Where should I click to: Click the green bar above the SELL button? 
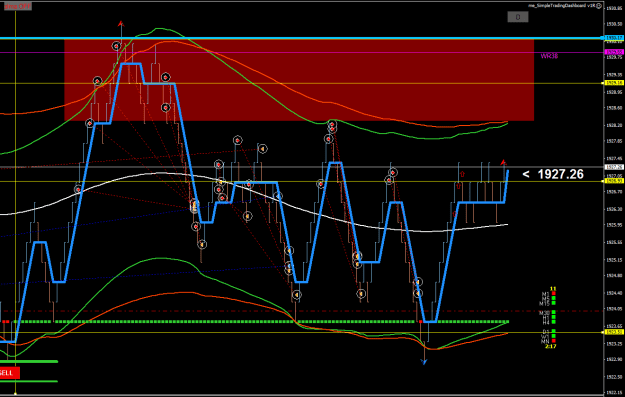pyautogui.click(x=29, y=362)
